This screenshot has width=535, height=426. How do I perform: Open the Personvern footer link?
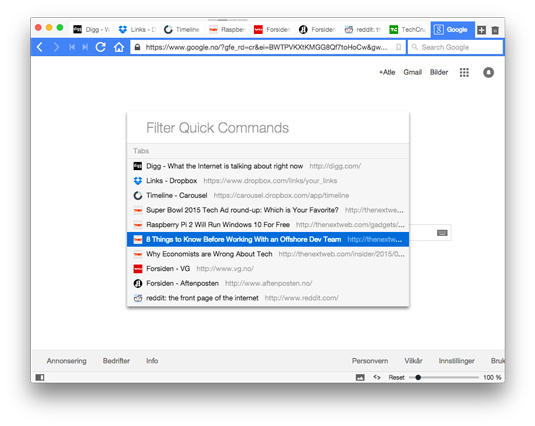pos(370,361)
